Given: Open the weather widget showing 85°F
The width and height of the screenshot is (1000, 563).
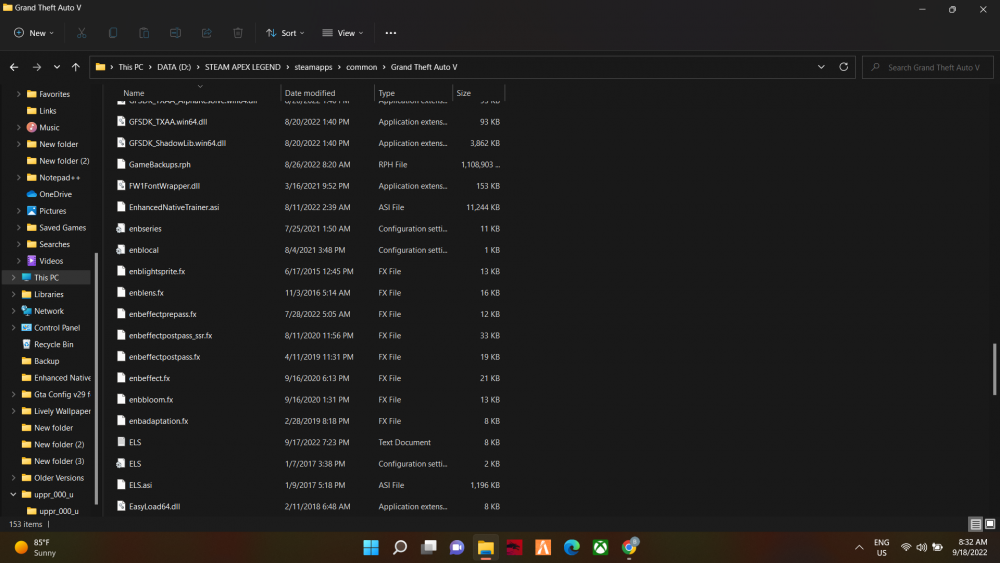Looking at the screenshot, I should tap(36, 548).
